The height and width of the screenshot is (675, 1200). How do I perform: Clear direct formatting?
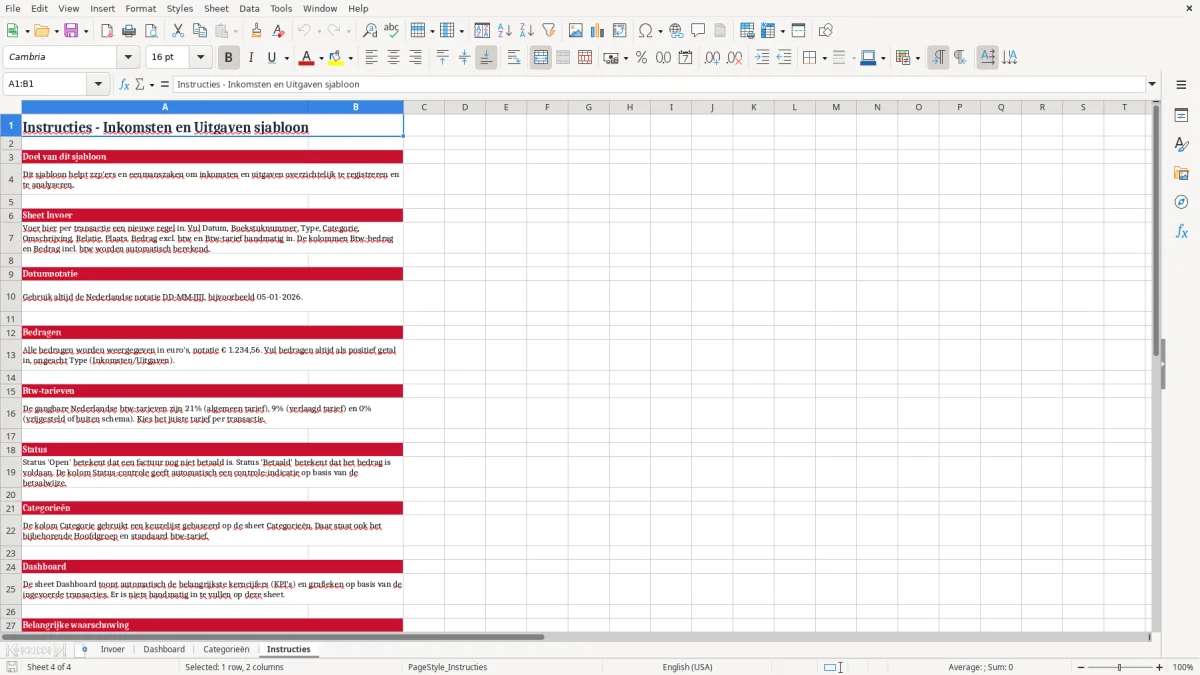(279, 31)
